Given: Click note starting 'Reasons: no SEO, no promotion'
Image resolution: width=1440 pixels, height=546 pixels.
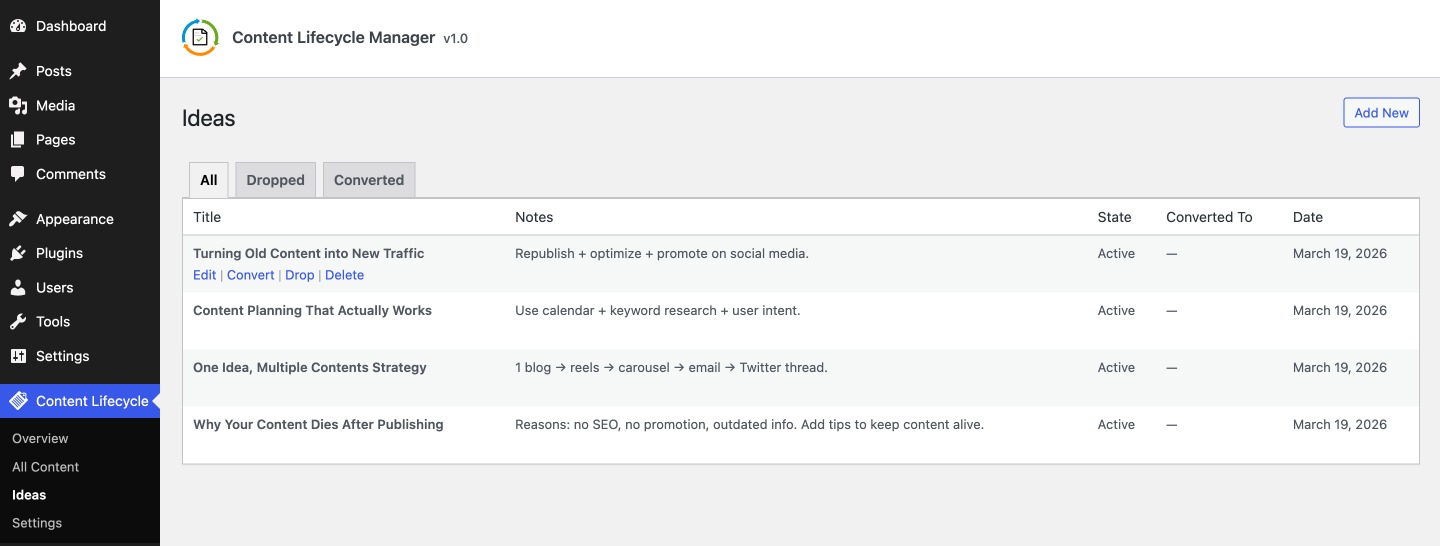Looking at the screenshot, I should tap(750, 424).
